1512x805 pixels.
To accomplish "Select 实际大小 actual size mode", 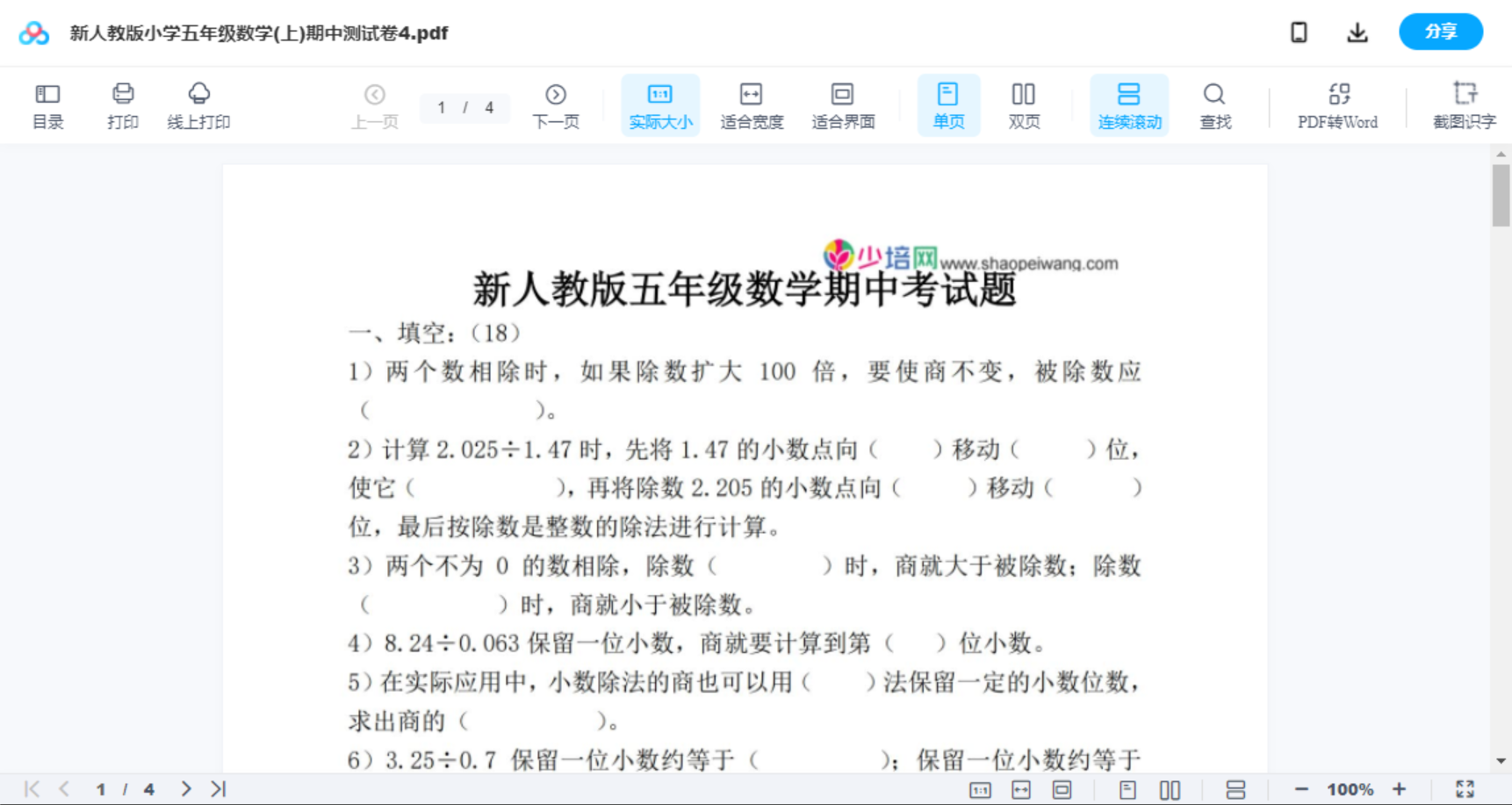I will click(x=660, y=104).
